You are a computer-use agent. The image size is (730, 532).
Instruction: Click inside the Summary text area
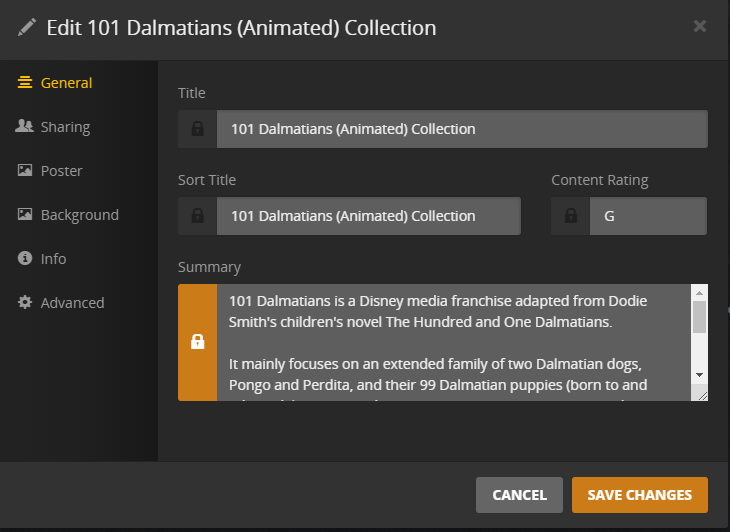454,343
